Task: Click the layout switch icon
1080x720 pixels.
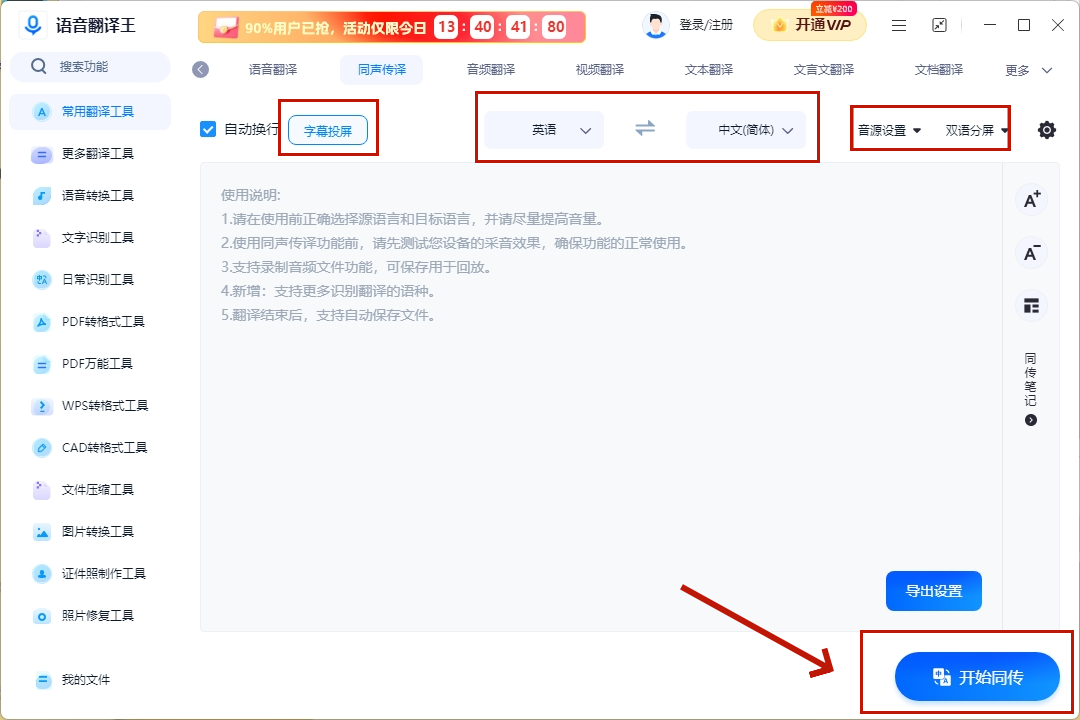Action: (x=1031, y=306)
